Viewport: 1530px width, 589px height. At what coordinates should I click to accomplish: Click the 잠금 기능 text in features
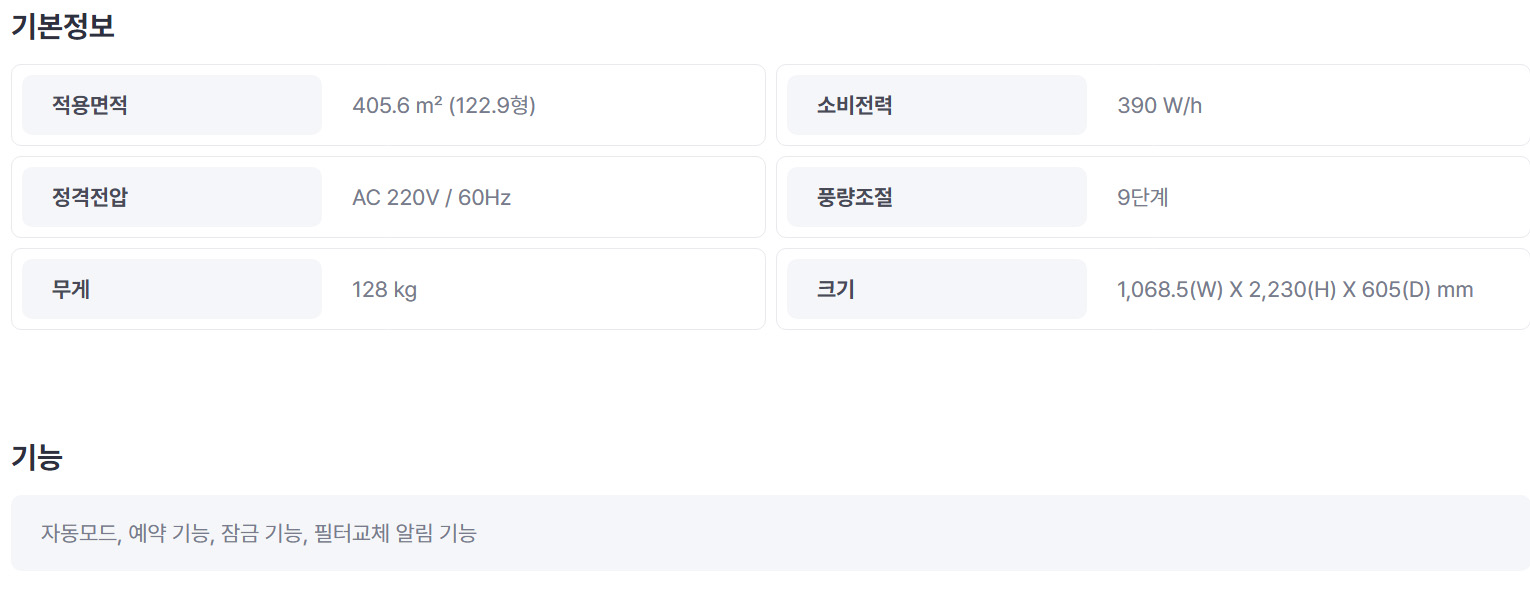click(x=261, y=533)
